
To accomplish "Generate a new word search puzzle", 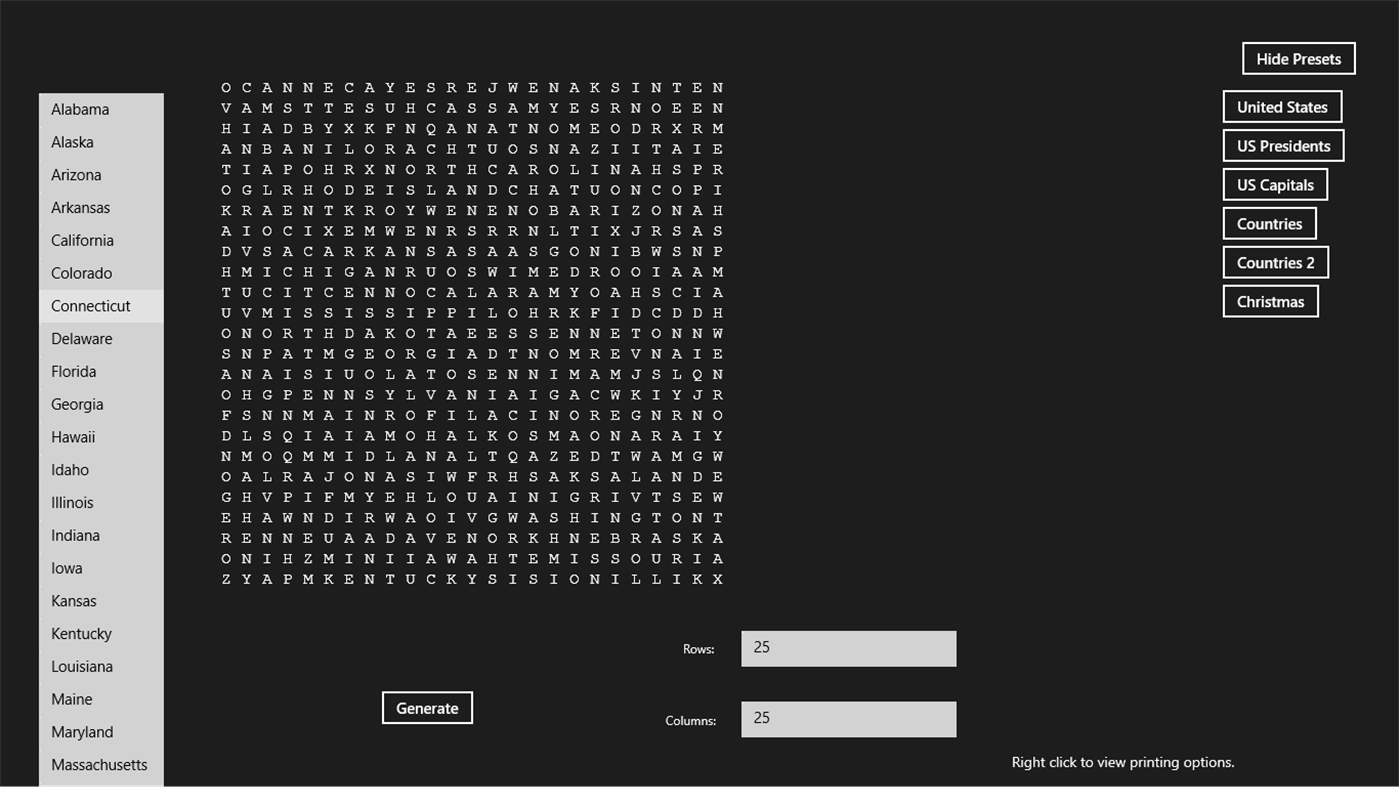I will (x=426, y=707).
